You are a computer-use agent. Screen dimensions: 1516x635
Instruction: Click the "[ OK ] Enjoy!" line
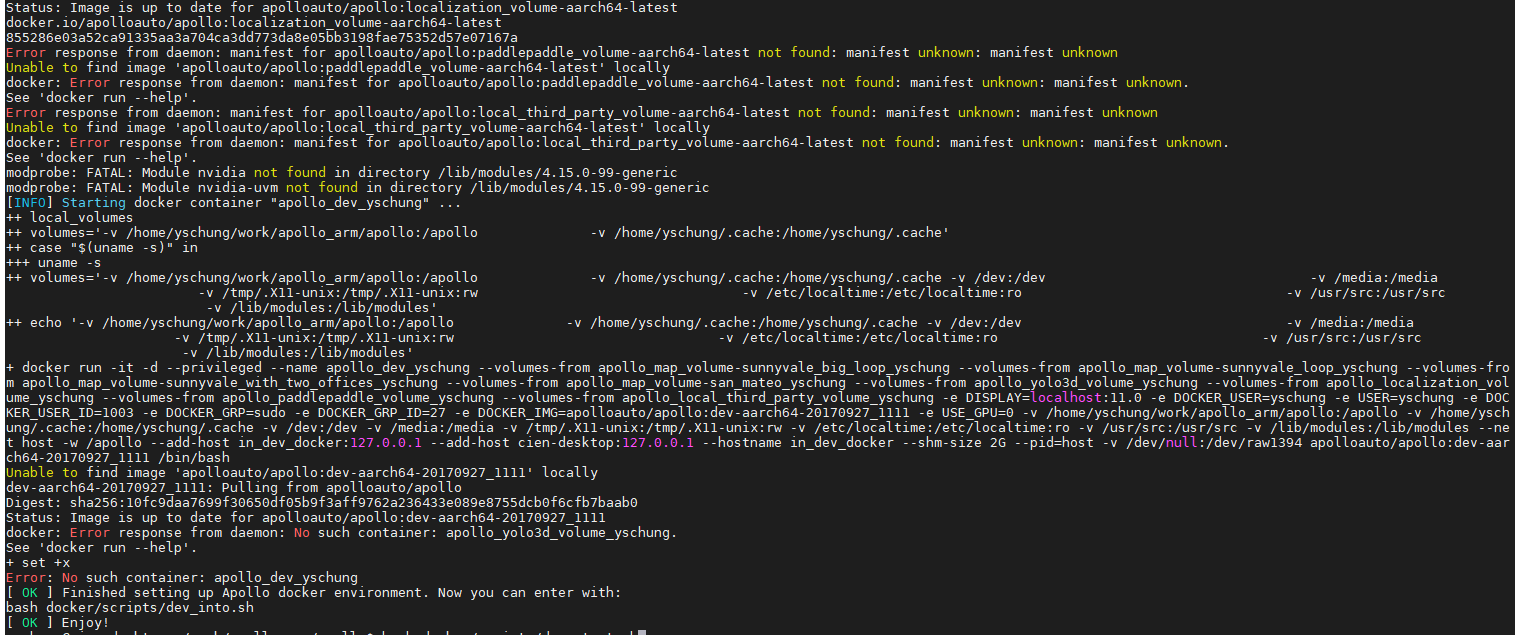click(57, 622)
